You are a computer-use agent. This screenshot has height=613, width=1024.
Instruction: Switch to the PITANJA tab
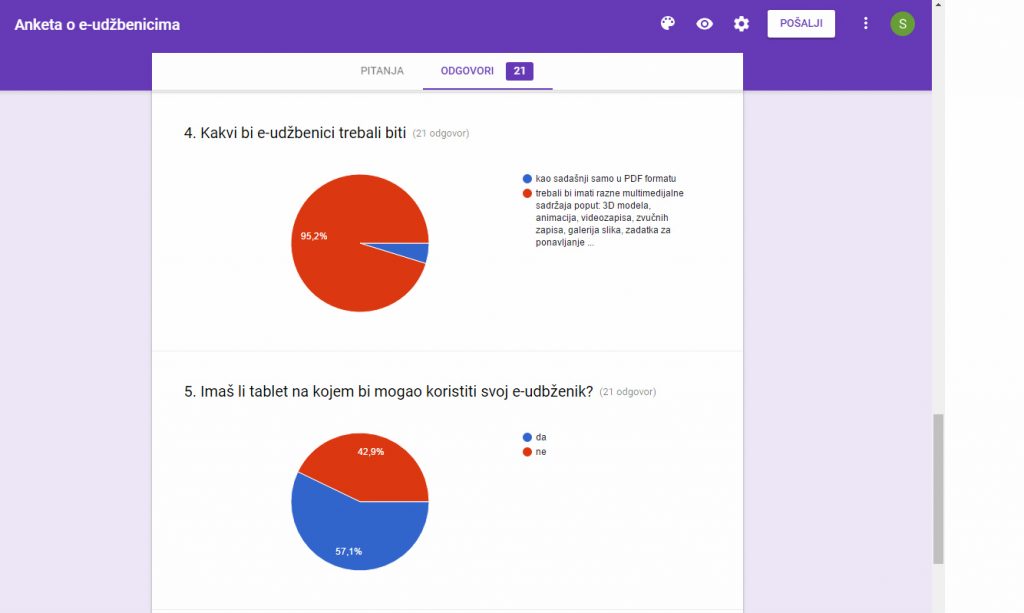pos(382,71)
